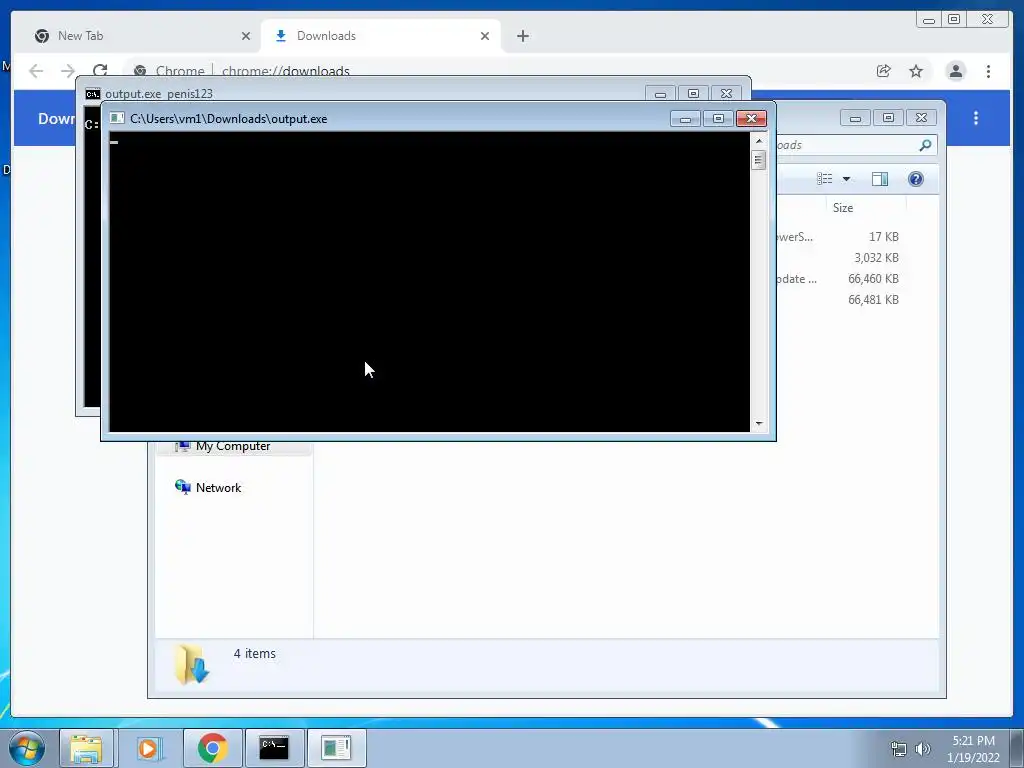Click the Explorer search box magnifier
This screenshot has height=768, width=1024.
click(925, 145)
